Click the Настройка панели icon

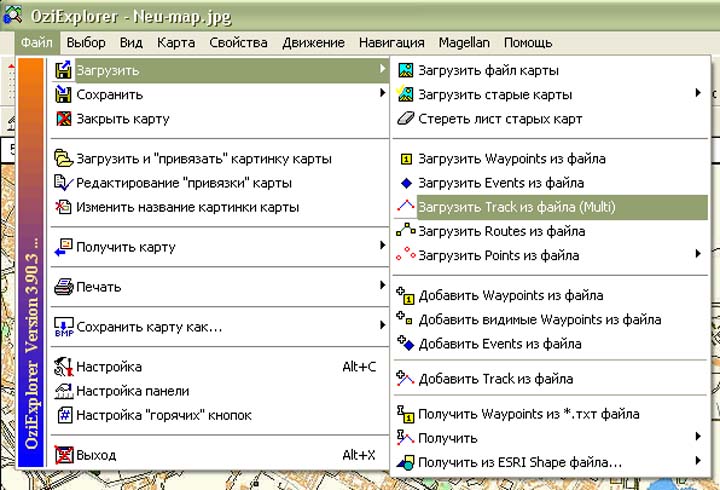[x=63, y=391]
